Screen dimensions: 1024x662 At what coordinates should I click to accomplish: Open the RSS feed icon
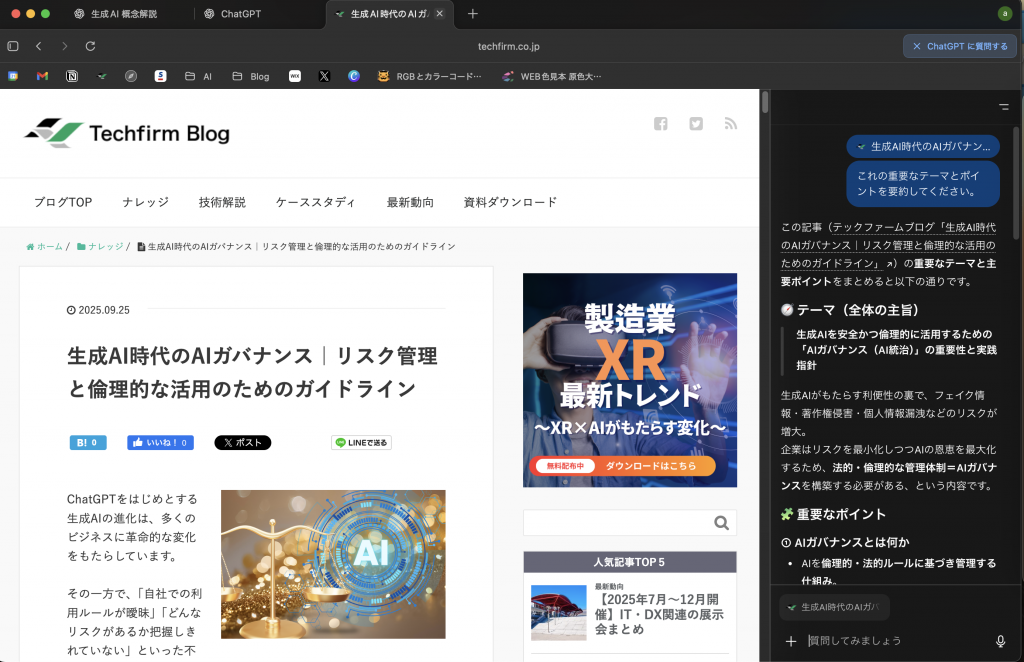coord(730,123)
